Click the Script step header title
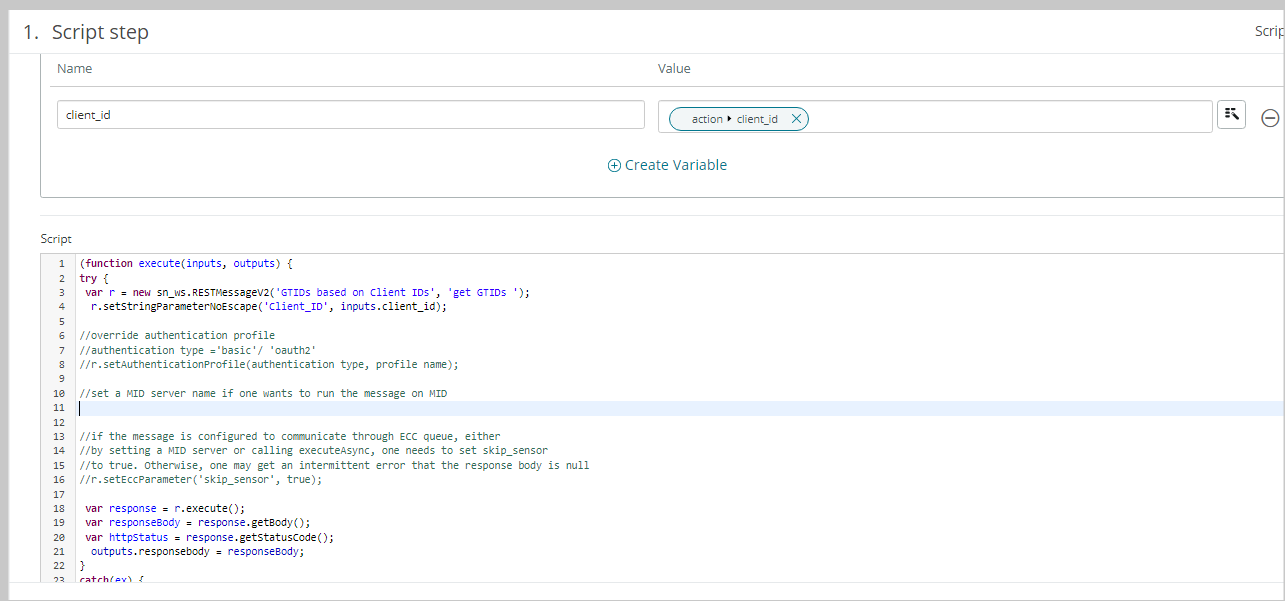This screenshot has width=1285, height=601. [100, 32]
